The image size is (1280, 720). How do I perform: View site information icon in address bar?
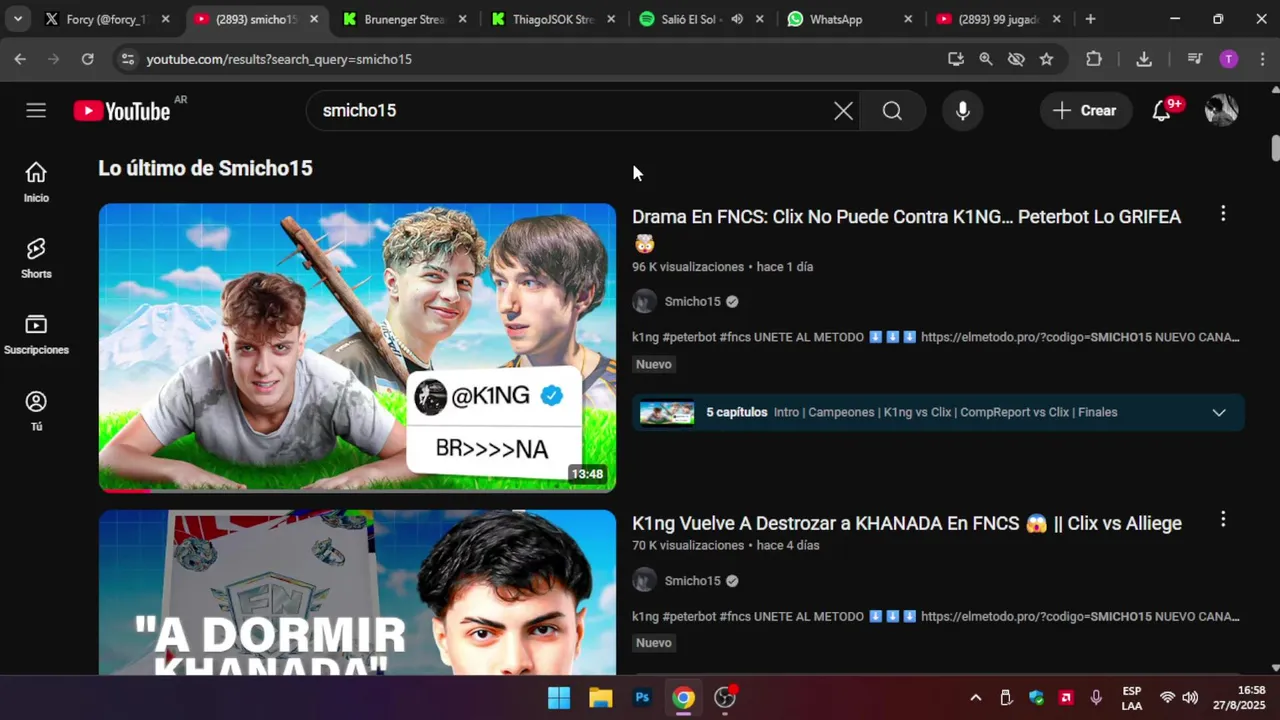pos(127,59)
